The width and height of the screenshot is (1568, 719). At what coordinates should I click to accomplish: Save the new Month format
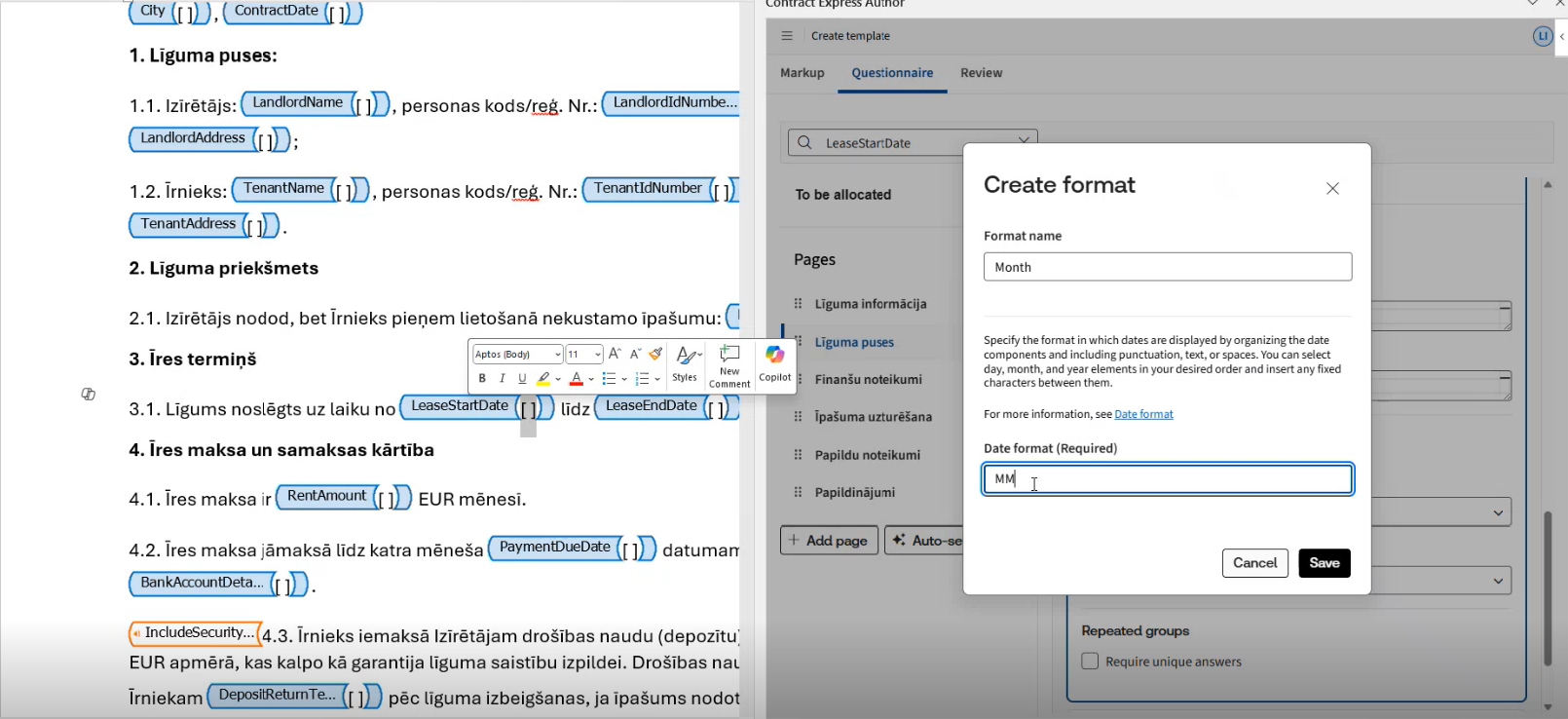click(x=1324, y=563)
